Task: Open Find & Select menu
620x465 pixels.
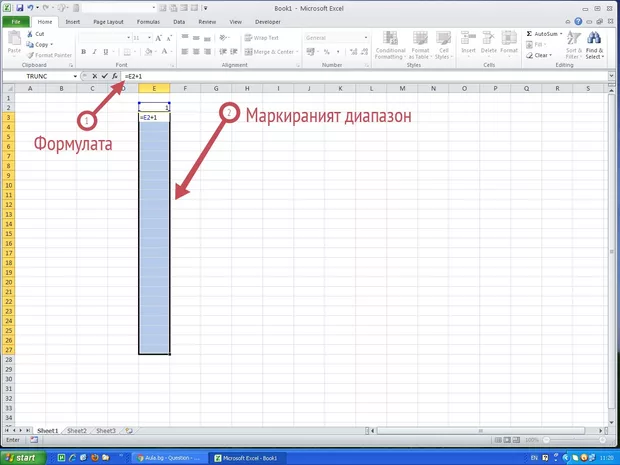Action: 594,45
